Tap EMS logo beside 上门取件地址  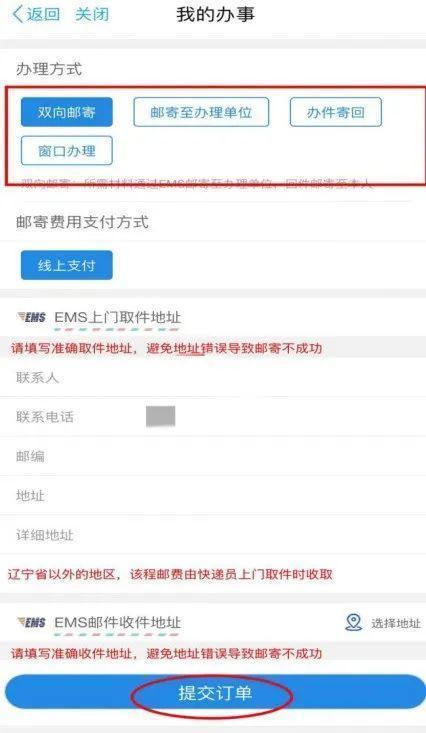(32, 317)
